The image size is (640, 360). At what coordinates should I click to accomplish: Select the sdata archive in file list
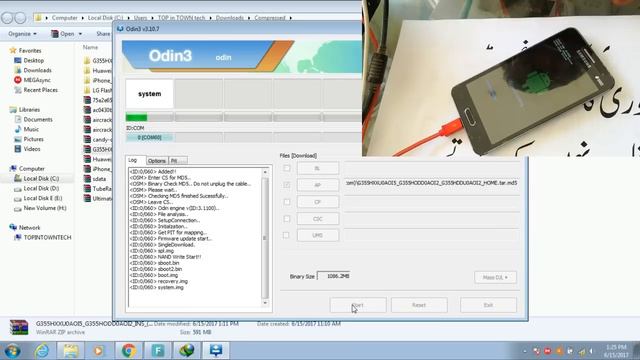[x=95, y=179]
